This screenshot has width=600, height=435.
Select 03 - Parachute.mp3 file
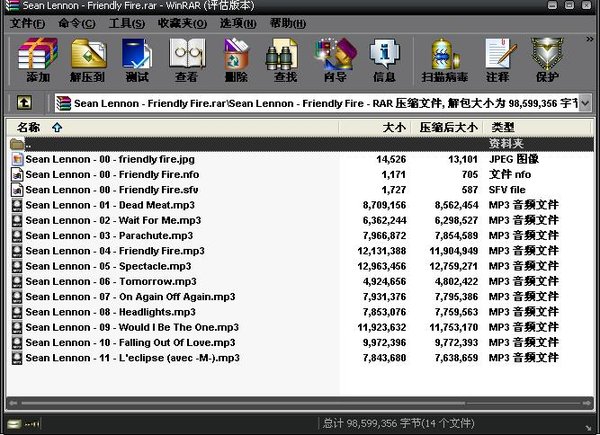301,236
